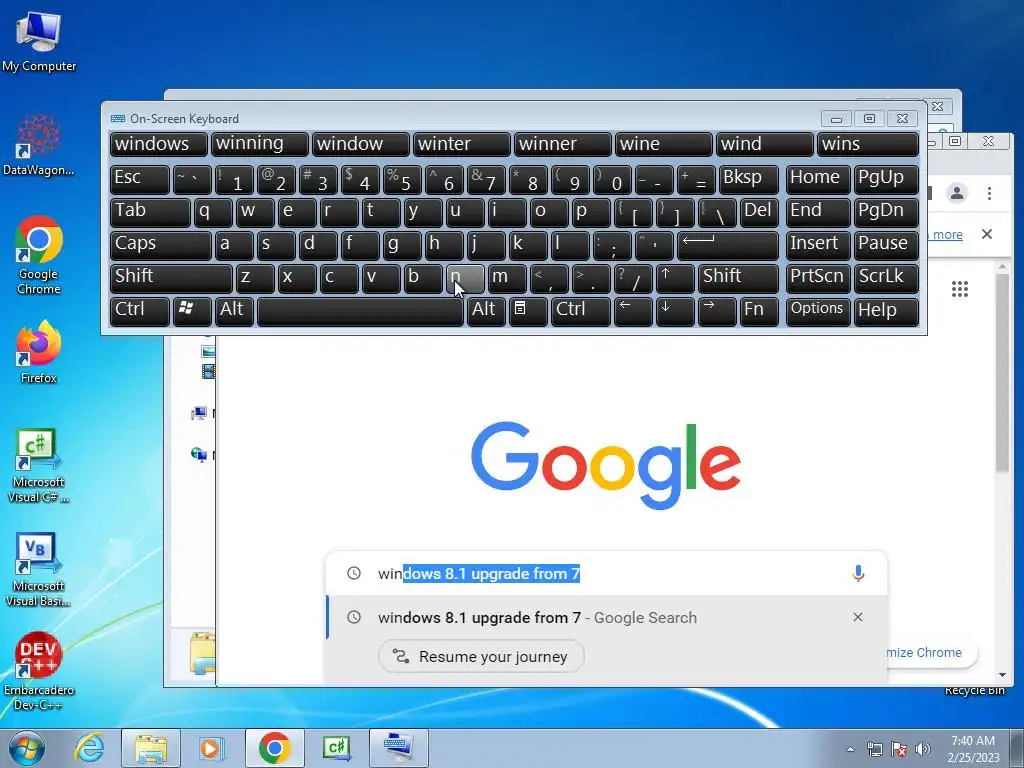This screenshot has width=1024, height=768.
Task: Toggle the right Ctrl key
Action: pyautogui.click(x=580, y=311)
